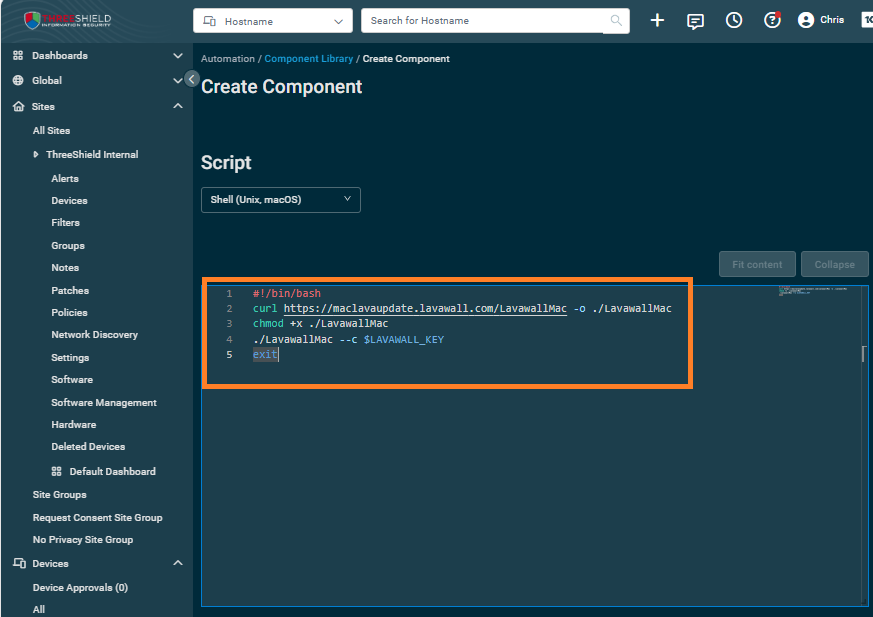Viewport: 873px width, 617px height.
Task: Open the chat messages icon
Action: [x=695, y=21]
